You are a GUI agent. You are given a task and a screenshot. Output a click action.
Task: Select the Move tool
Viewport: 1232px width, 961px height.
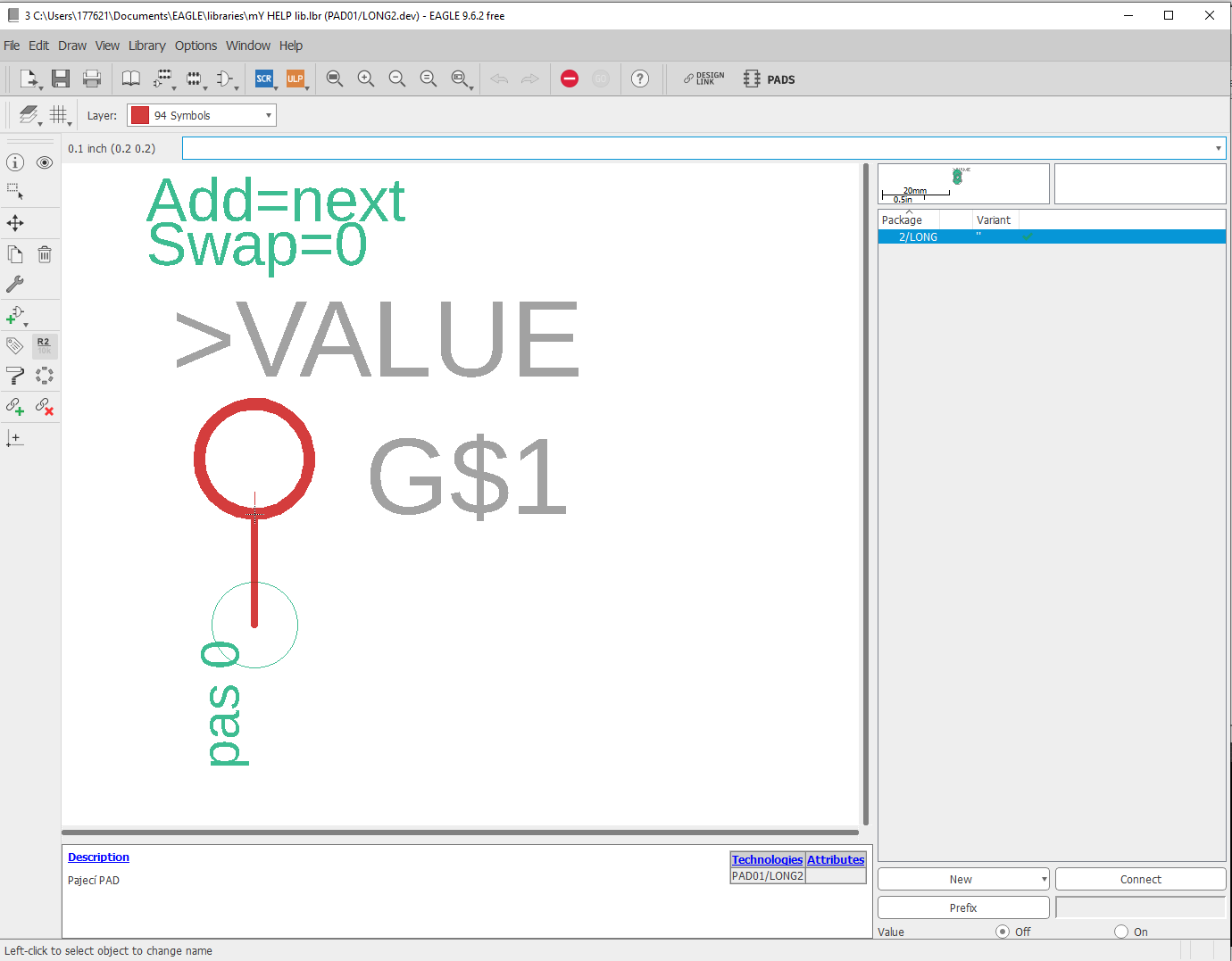point(15,223)
